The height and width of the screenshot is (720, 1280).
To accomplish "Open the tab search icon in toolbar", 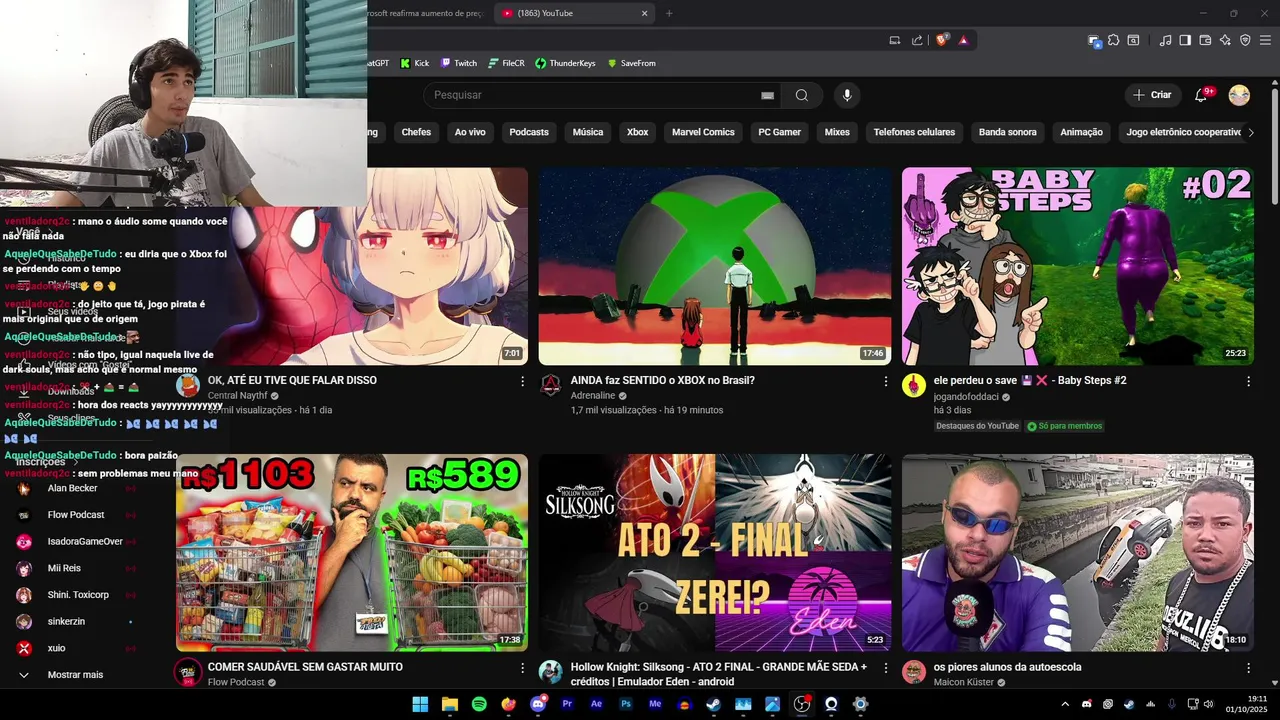I will point(1133,40).
